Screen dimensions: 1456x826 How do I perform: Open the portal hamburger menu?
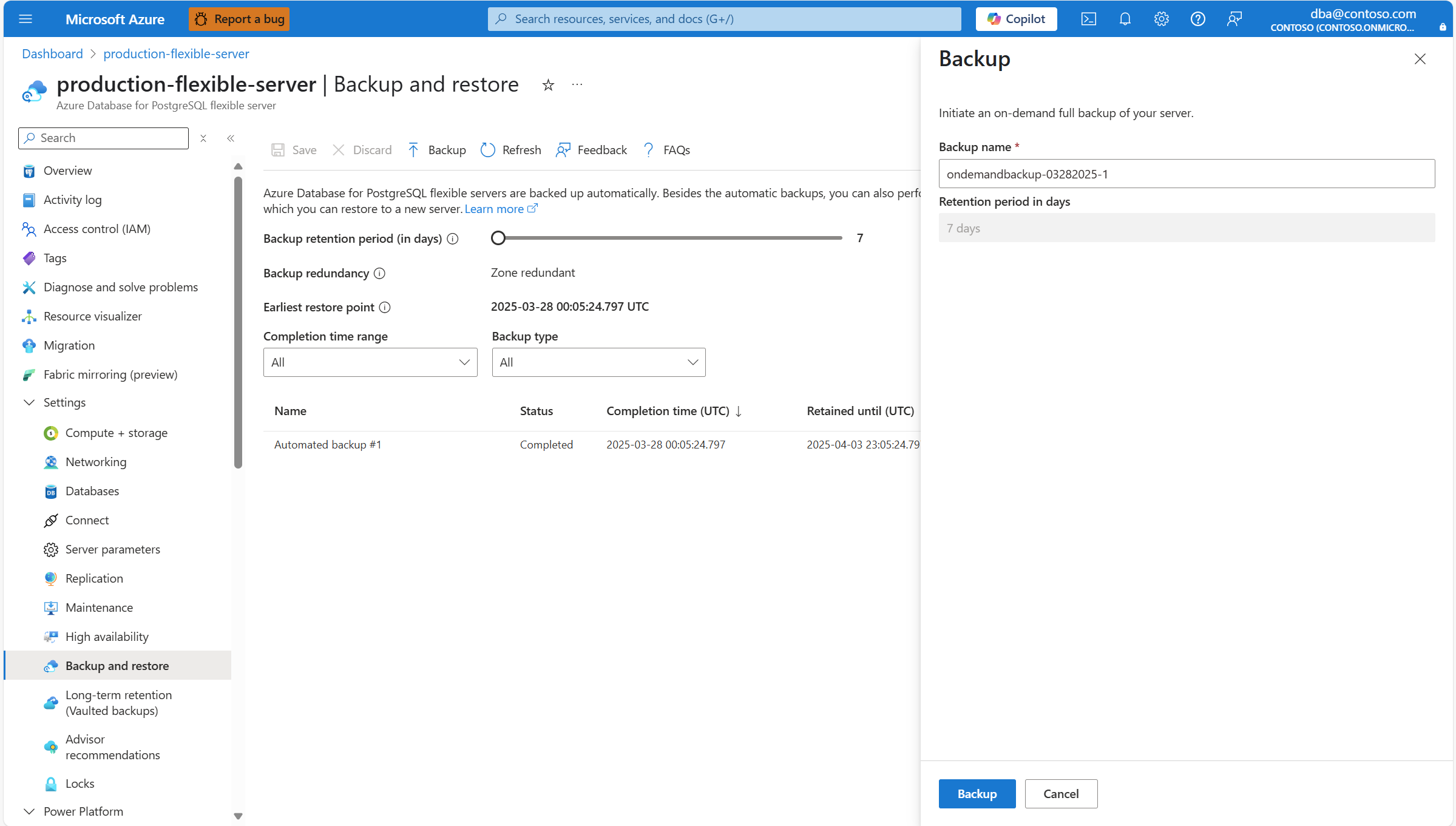pos(25,19)
